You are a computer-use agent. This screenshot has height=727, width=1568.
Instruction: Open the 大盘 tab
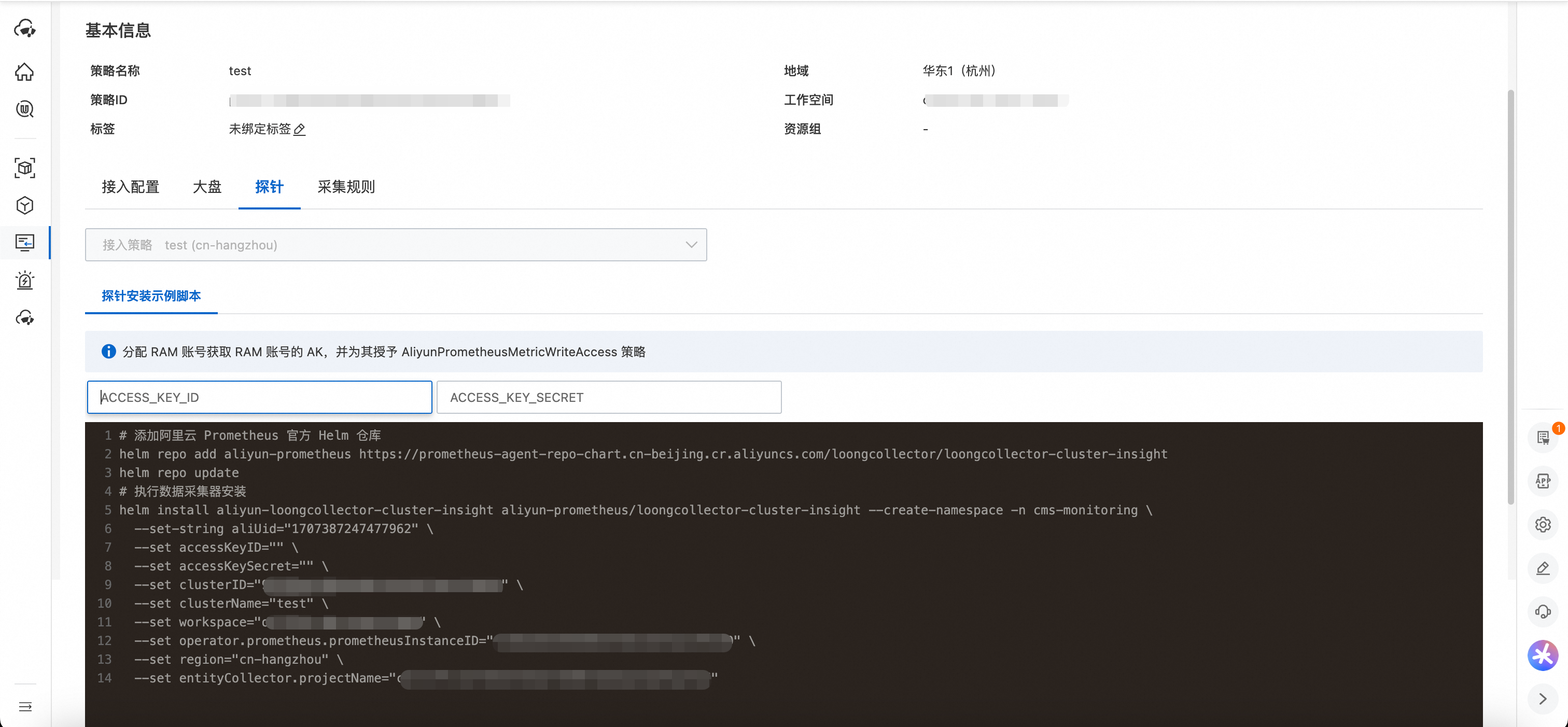tap(207, 187)
